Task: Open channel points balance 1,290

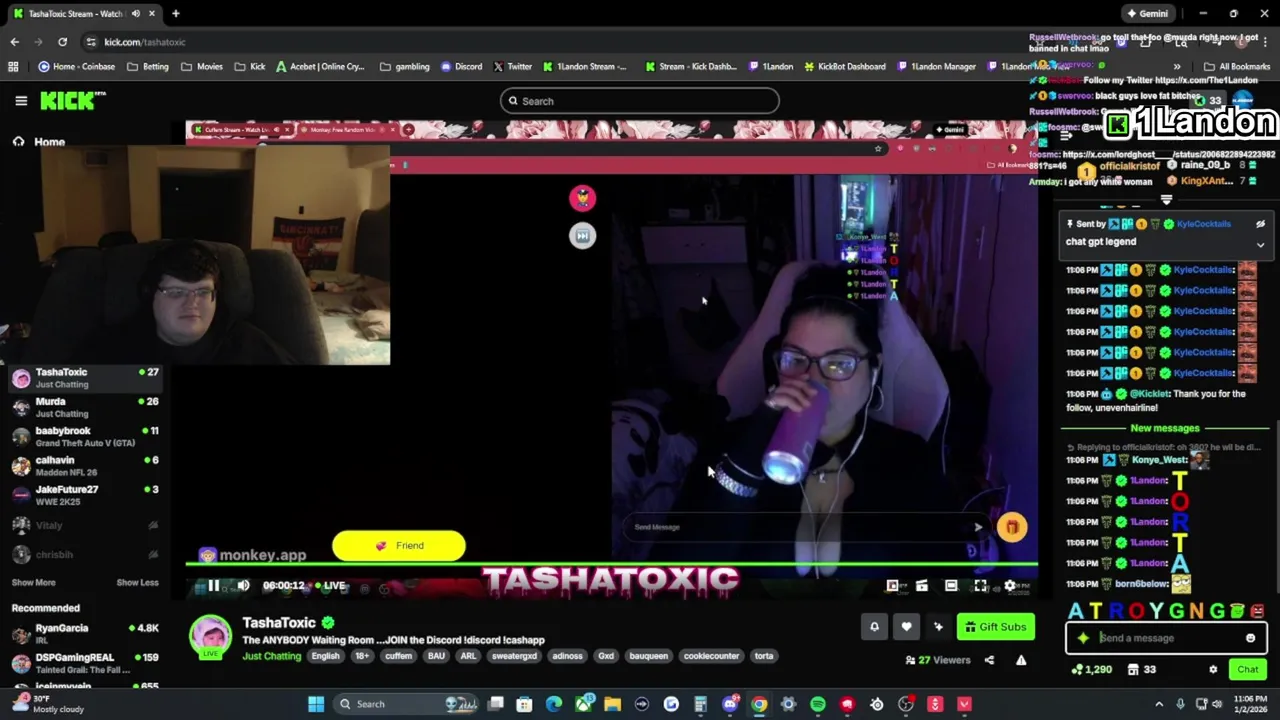Action: (1091, 670)
